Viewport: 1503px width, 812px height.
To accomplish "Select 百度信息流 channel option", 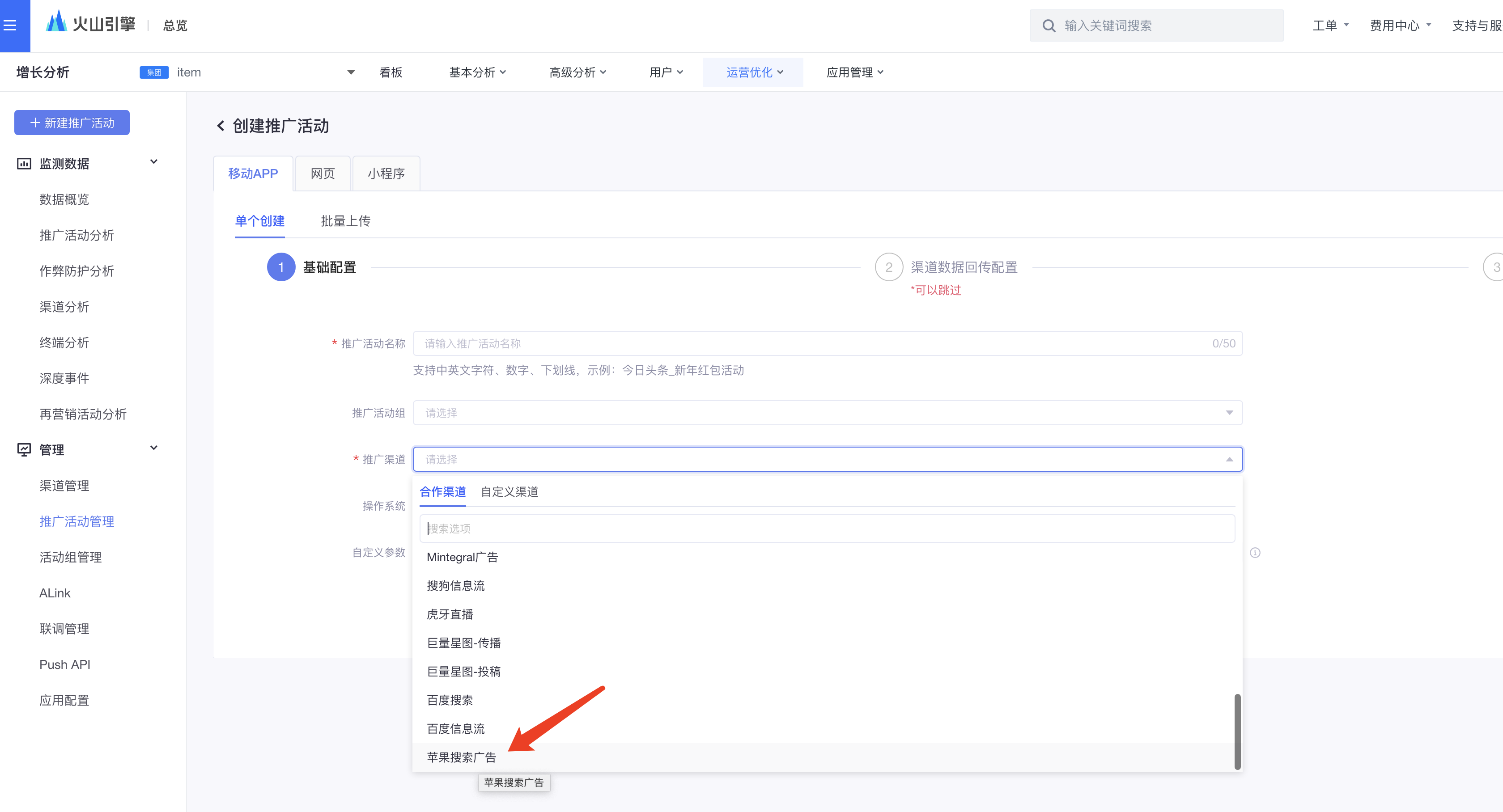I will [824, 728].
